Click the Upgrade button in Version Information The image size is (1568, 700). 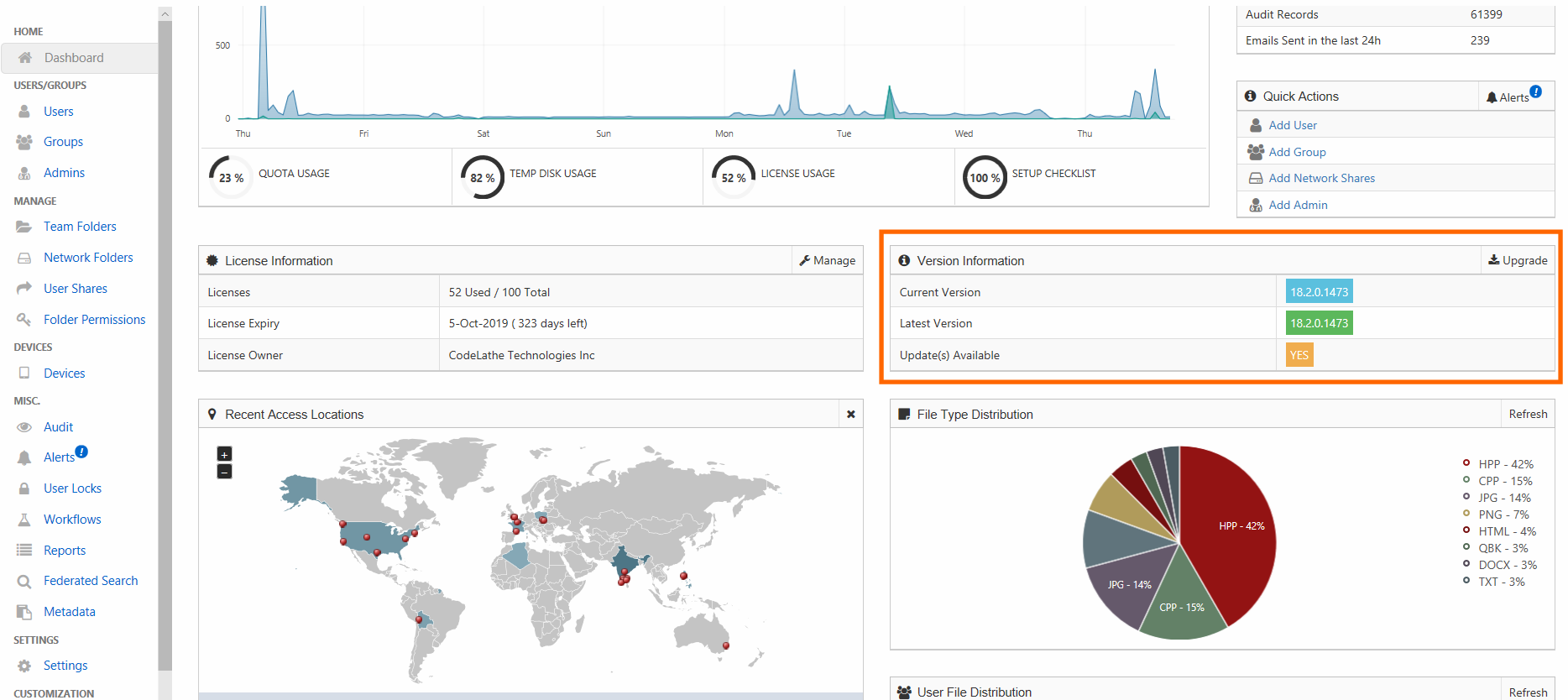(x=1518, y=260)
